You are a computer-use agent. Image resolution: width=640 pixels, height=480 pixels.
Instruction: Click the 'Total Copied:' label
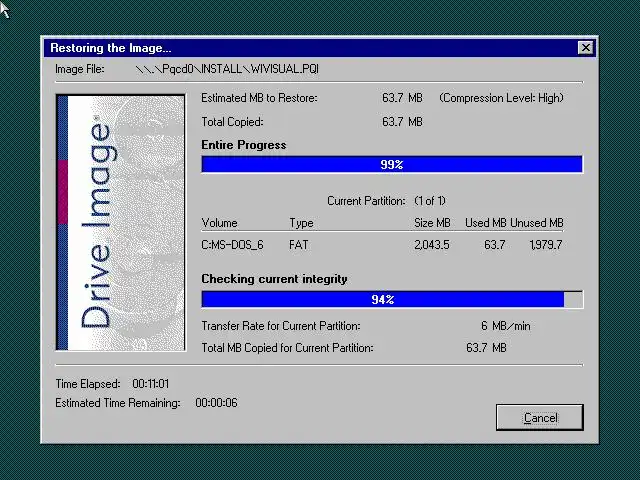pos(232,122)
